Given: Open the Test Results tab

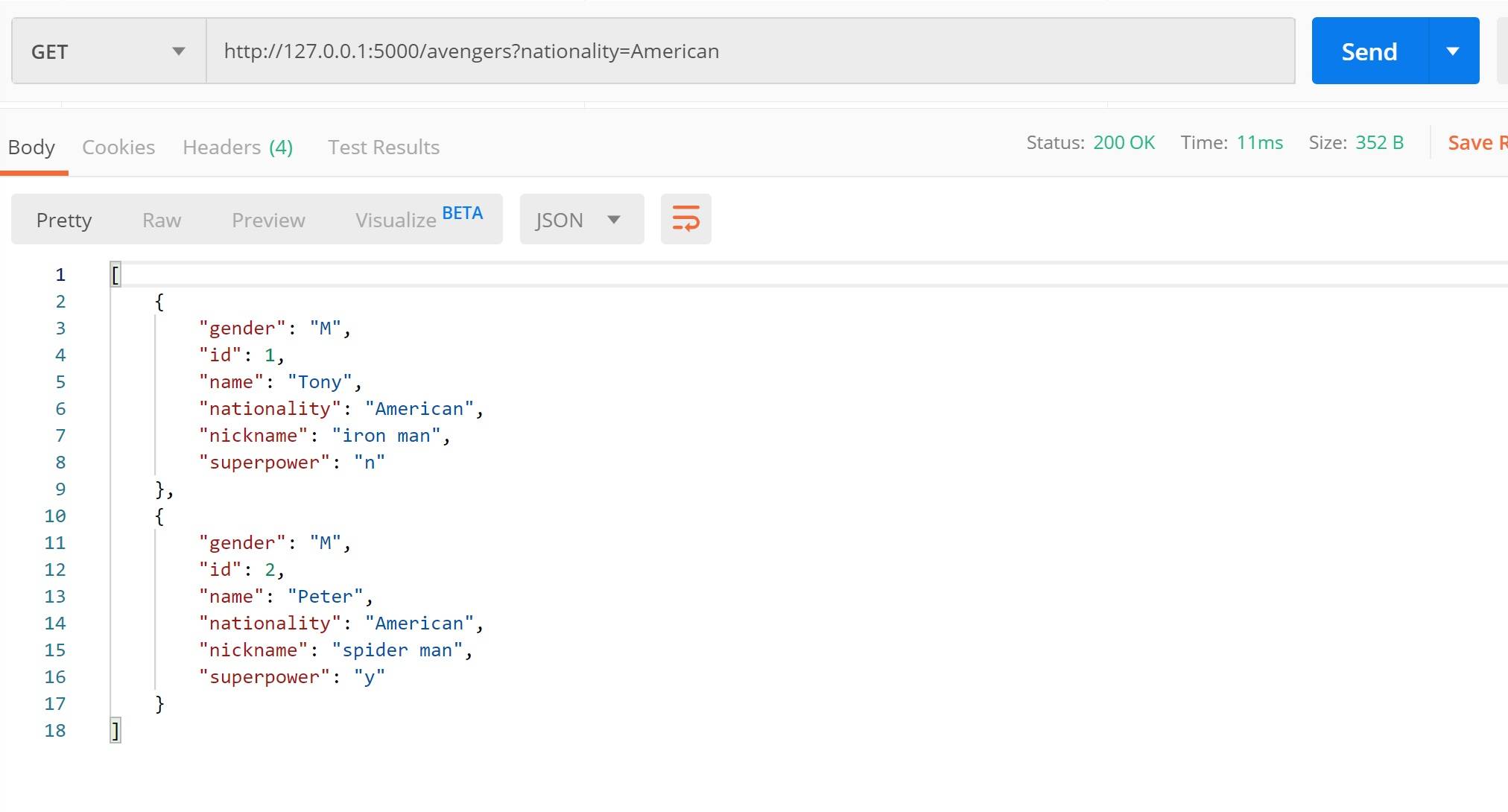Looking at the screenshot, I should coord(384,147).
